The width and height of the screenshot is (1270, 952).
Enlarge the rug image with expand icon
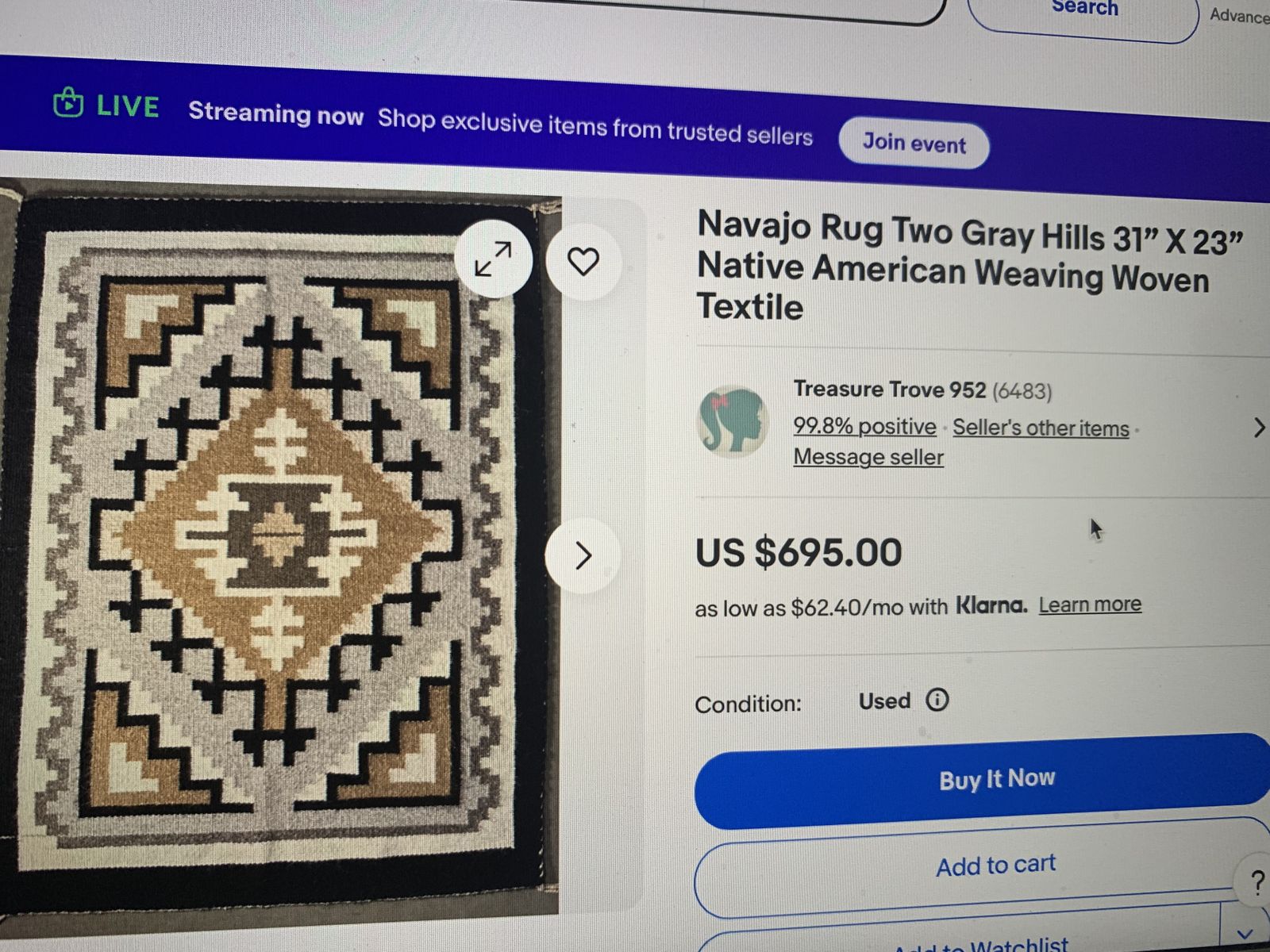tap(493, 259)
